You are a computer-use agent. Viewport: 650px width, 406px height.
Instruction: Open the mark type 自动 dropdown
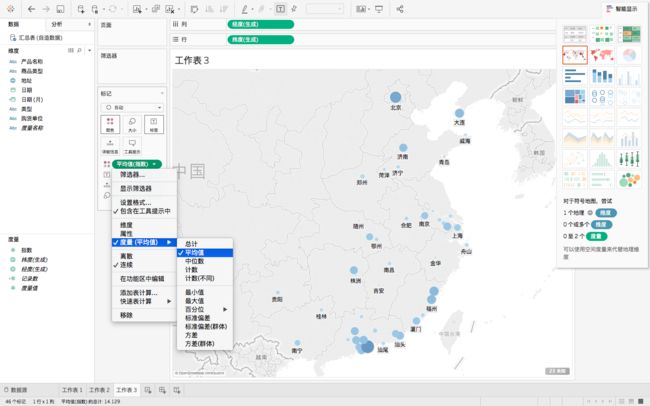click(132, 107)
